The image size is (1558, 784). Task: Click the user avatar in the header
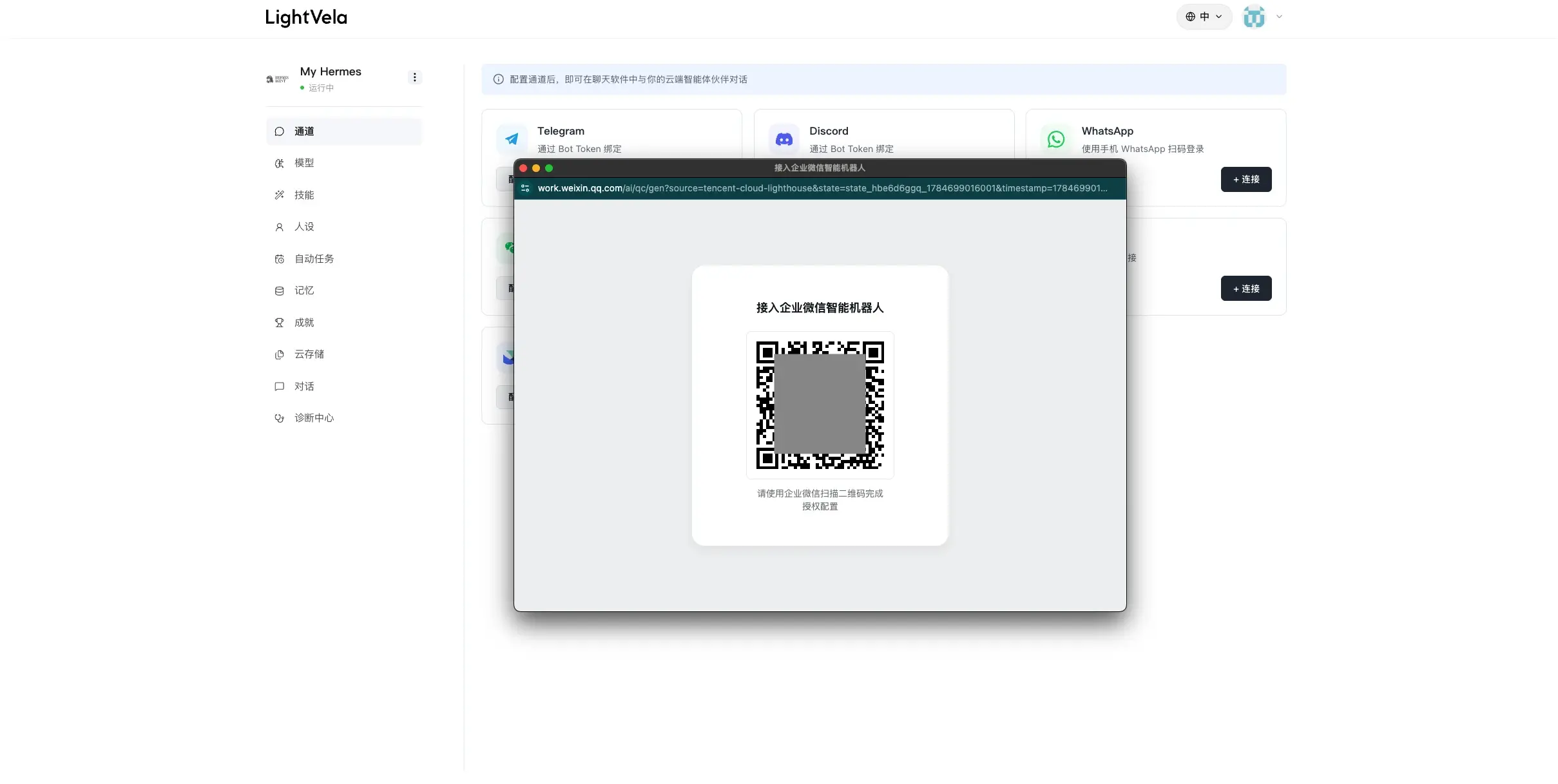coord(1254,17)
